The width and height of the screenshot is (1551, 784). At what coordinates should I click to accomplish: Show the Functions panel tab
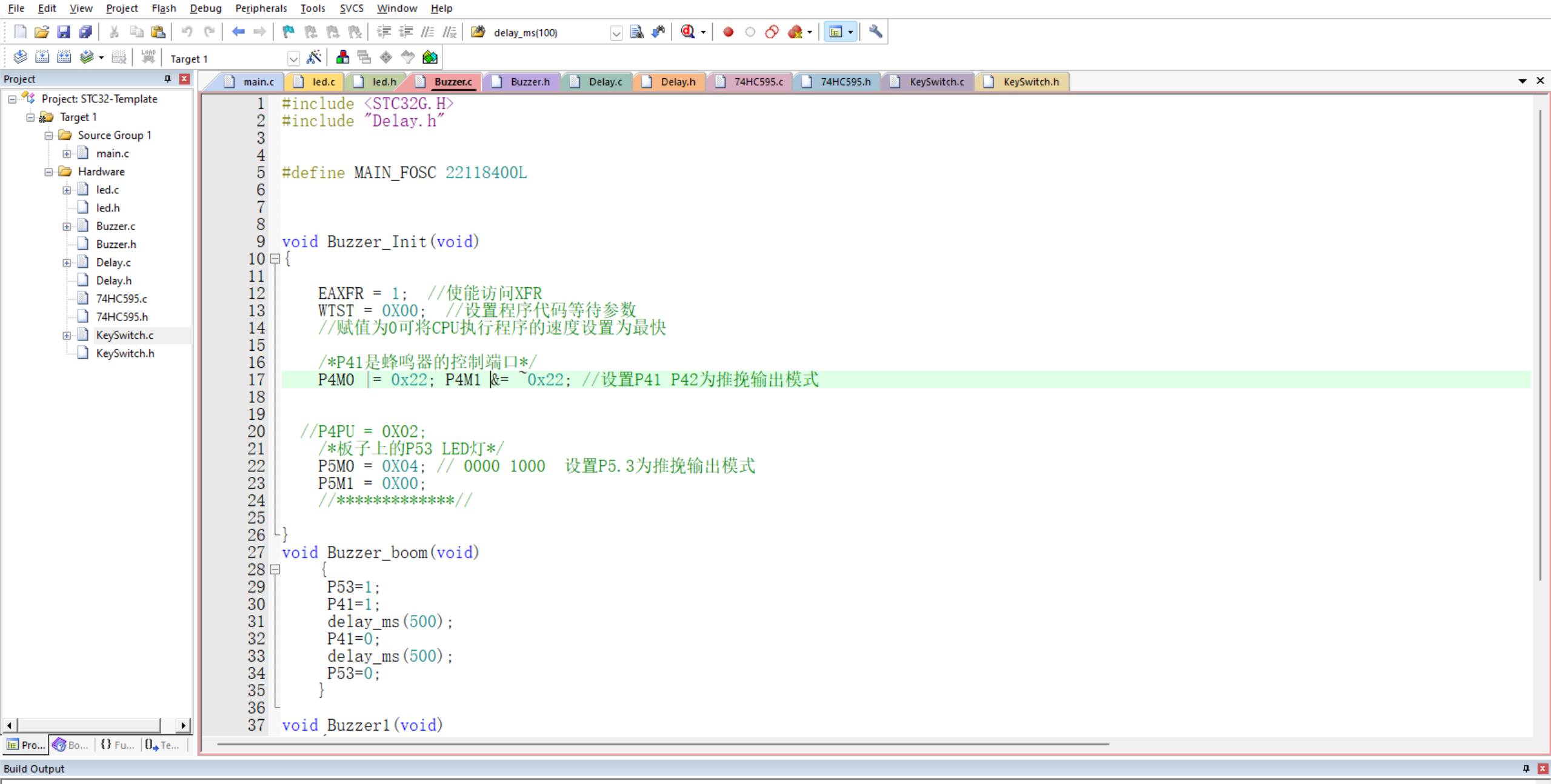pyautogui.click(x=117, y=745)
